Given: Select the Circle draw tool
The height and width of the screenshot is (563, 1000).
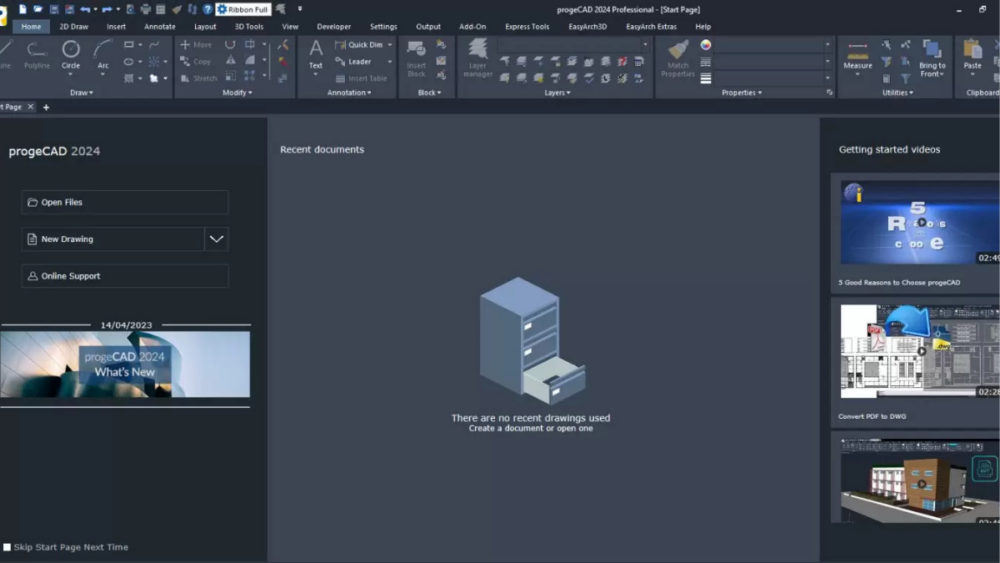Looking at the screenshot, I should click(70, 54).
